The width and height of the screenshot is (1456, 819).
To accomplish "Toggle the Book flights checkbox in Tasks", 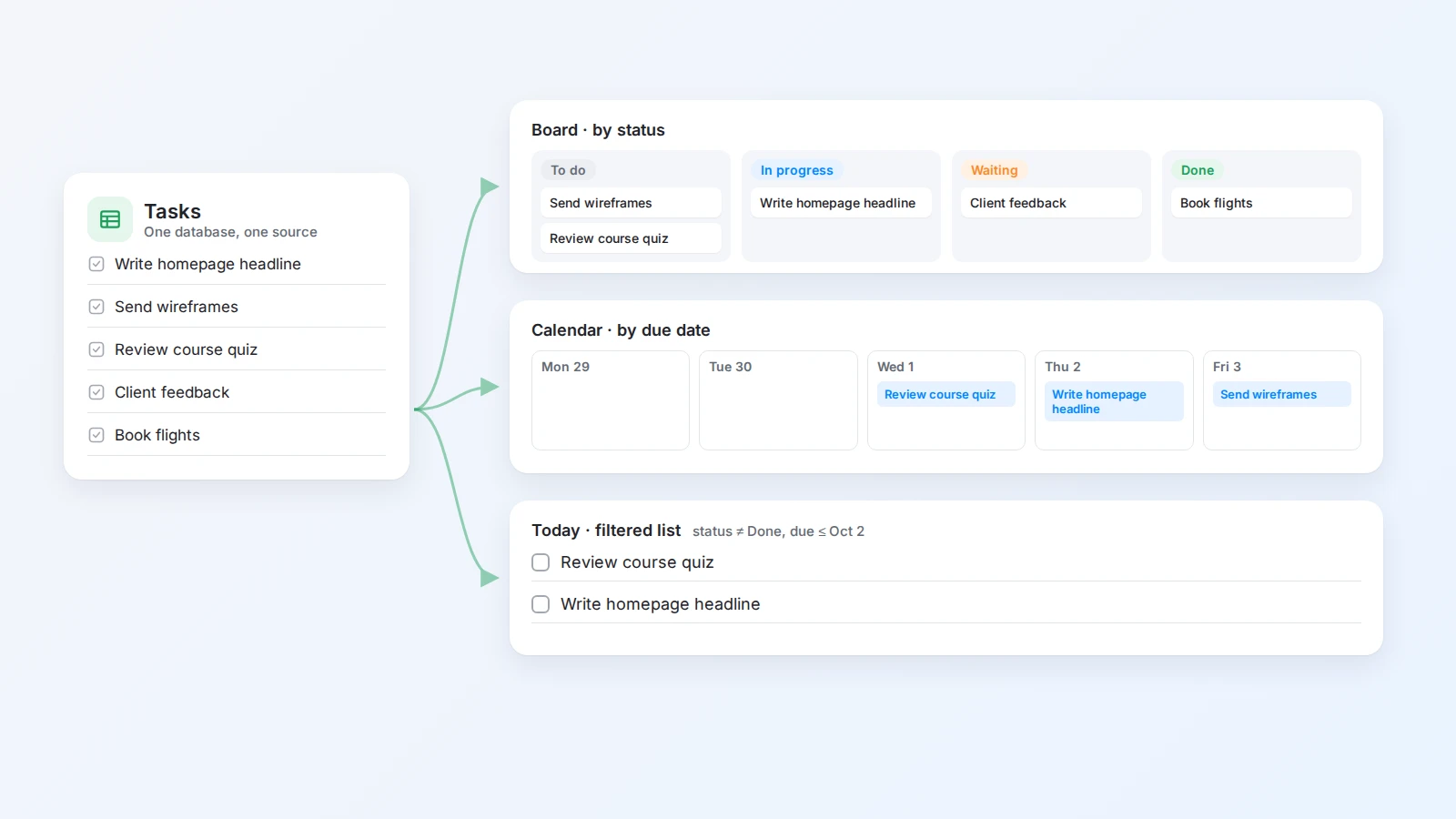I will pyautogui.click(x=96, y=435).
